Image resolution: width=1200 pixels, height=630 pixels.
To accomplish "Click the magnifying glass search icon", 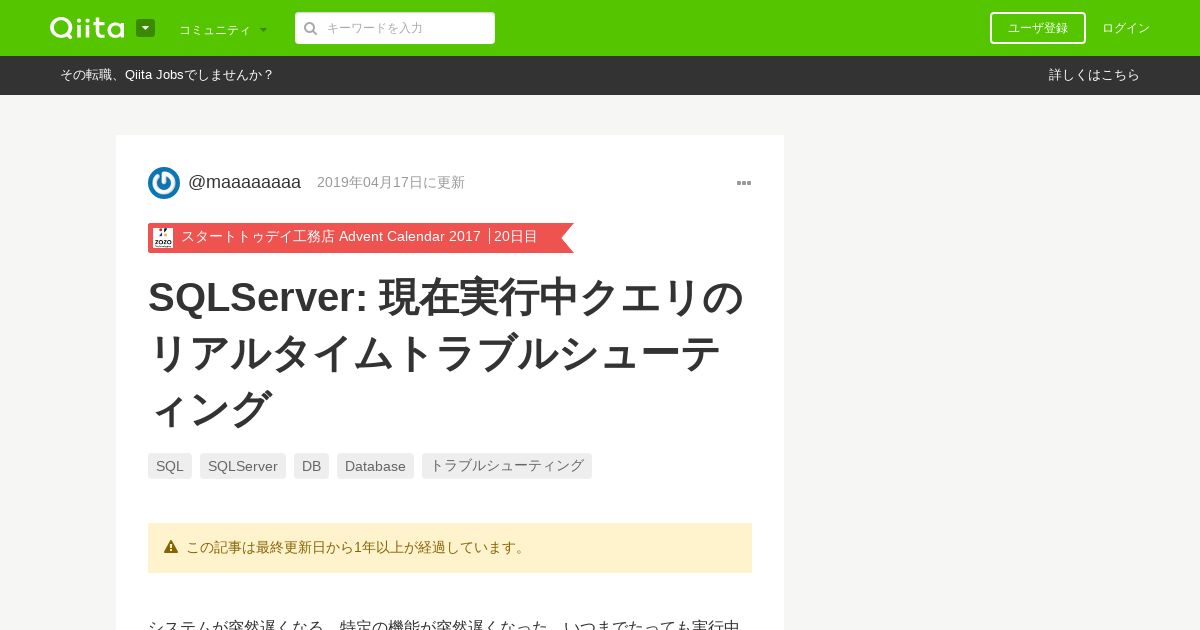I will point(311,28).
